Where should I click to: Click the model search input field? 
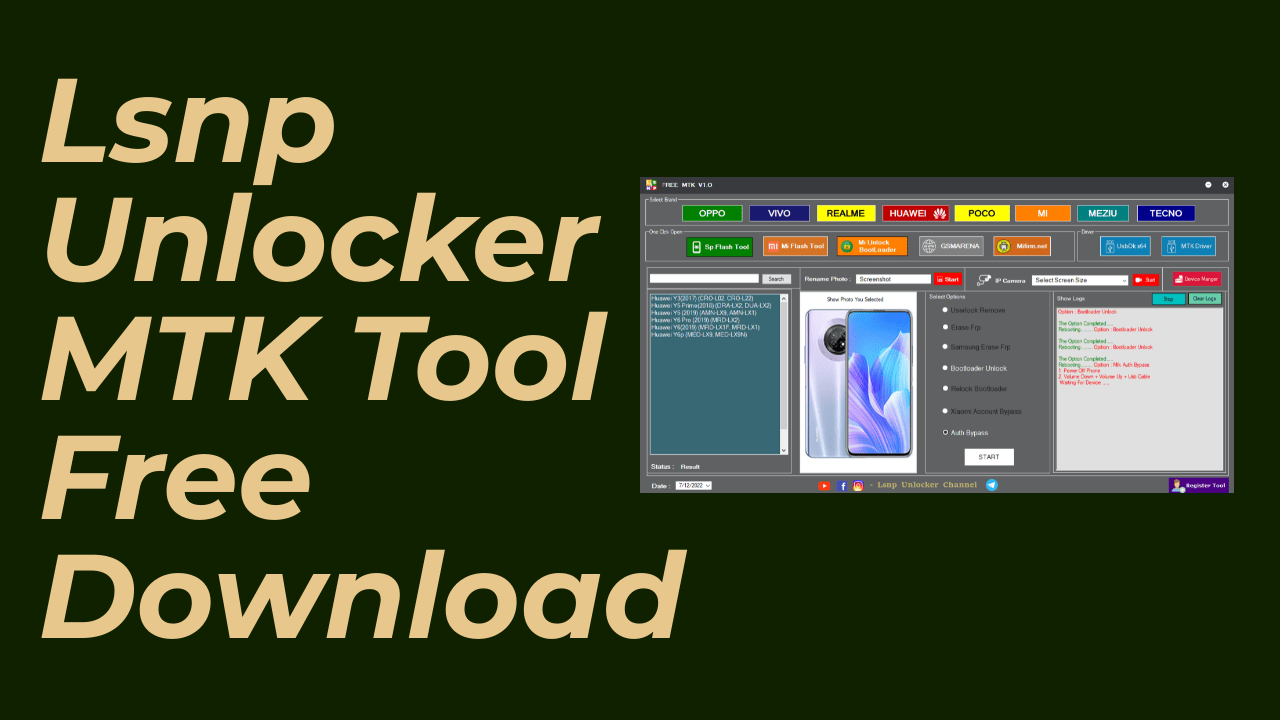[x=704, y=278]
